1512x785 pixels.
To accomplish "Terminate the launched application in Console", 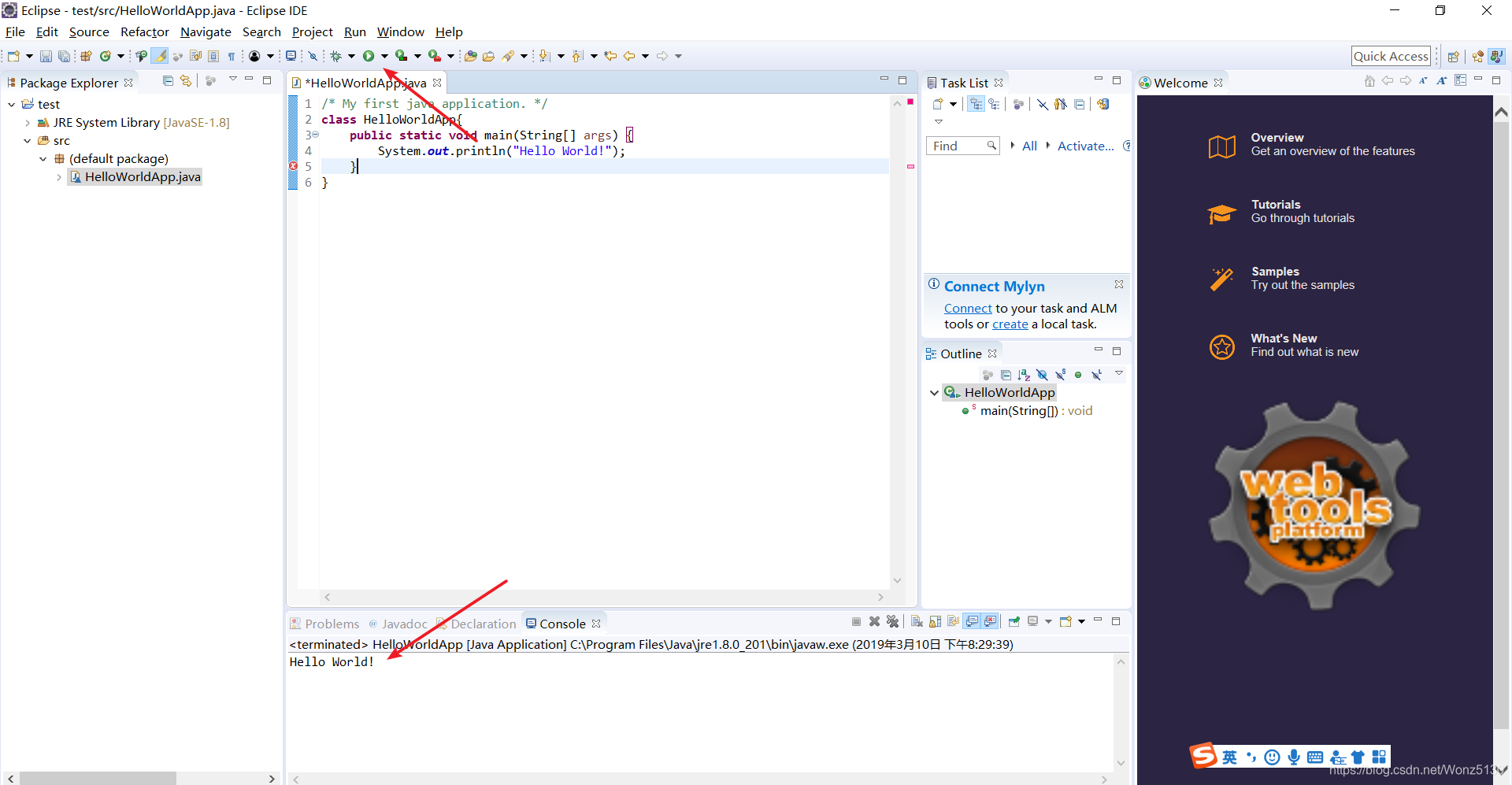I will 857,622.
